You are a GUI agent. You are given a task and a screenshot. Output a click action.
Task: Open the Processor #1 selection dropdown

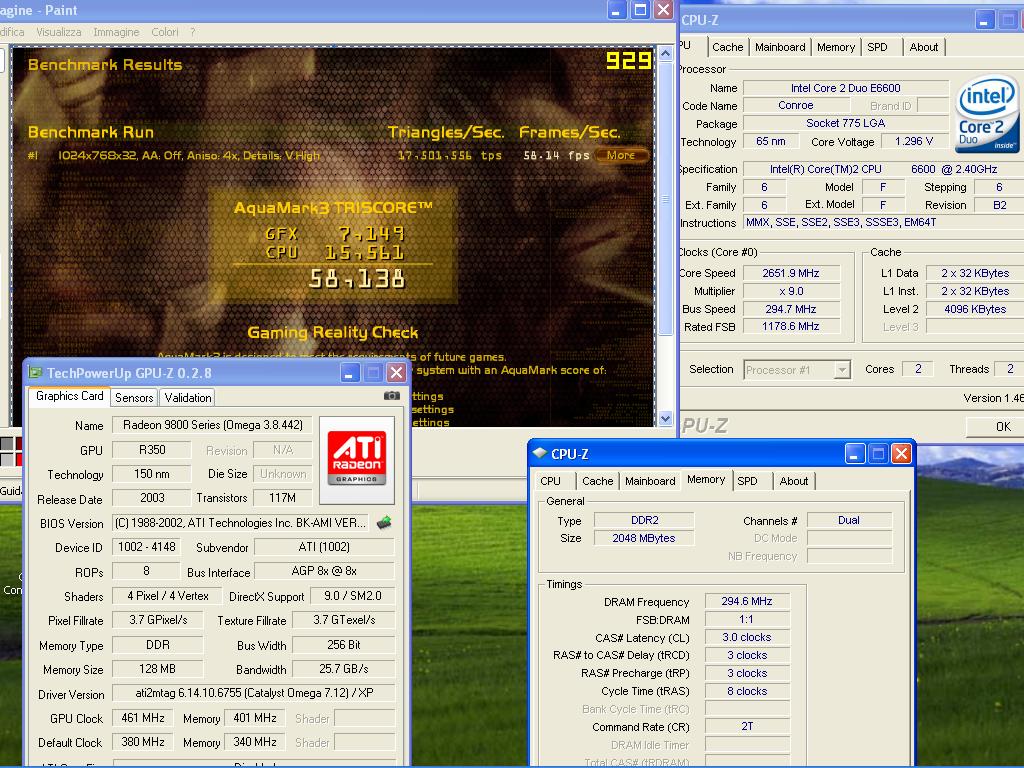842,370
